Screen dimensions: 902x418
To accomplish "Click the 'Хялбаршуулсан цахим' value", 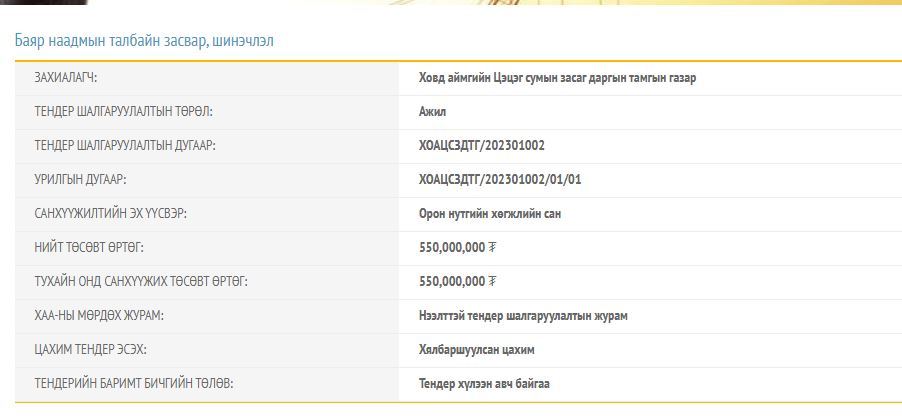I will (477, 350).
